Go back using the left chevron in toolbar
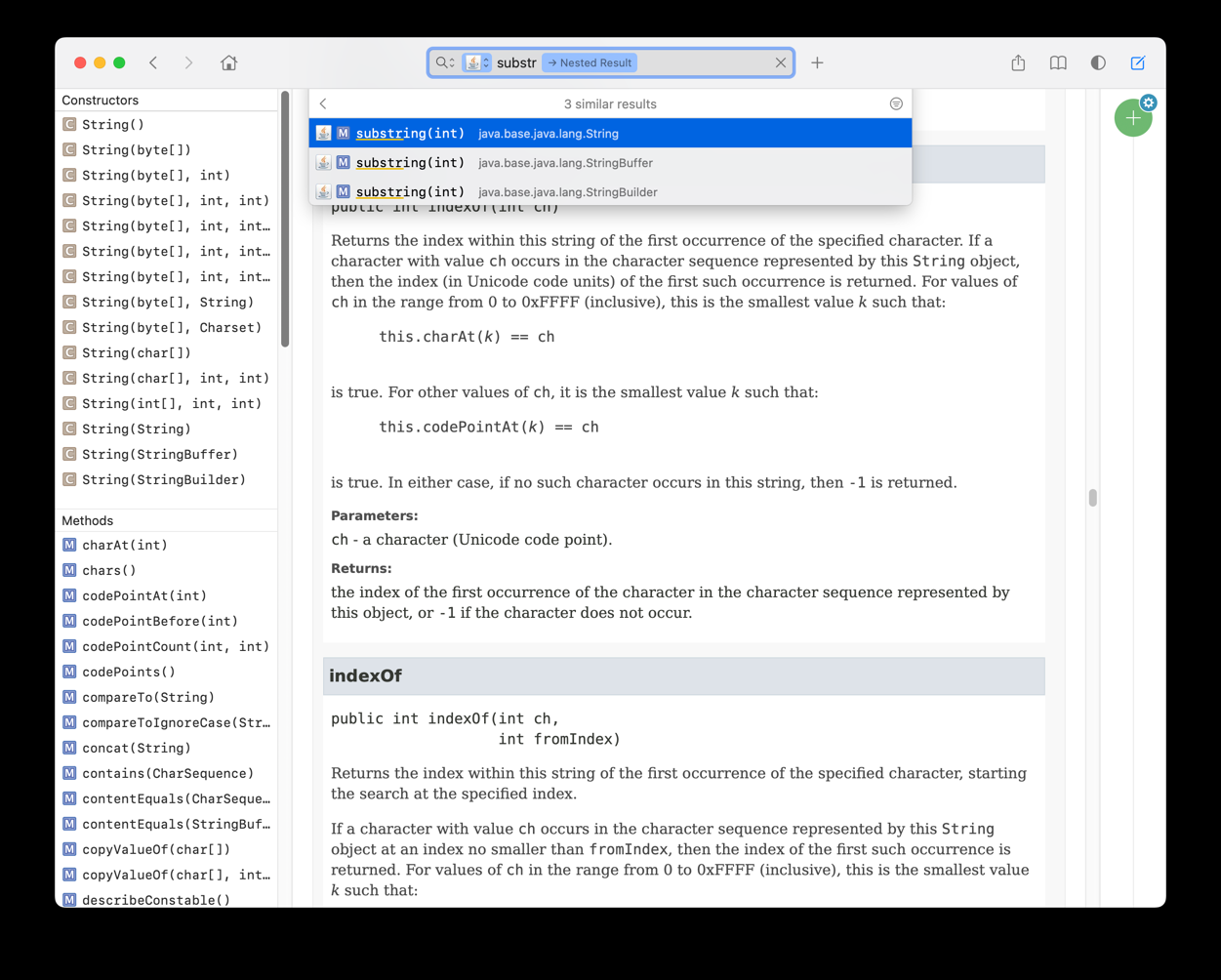The height and width of the screenshot is (980, 1221). coord(153,62)
